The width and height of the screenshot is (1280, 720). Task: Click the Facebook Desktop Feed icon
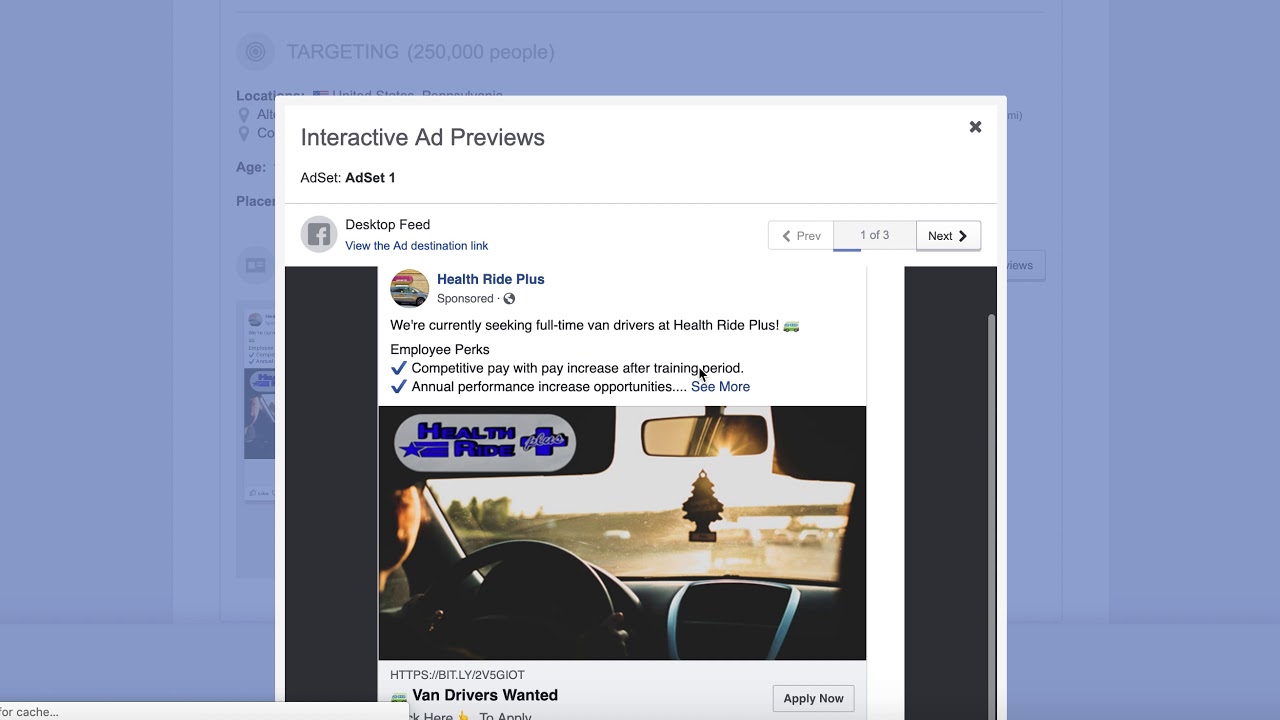point(319,235)
